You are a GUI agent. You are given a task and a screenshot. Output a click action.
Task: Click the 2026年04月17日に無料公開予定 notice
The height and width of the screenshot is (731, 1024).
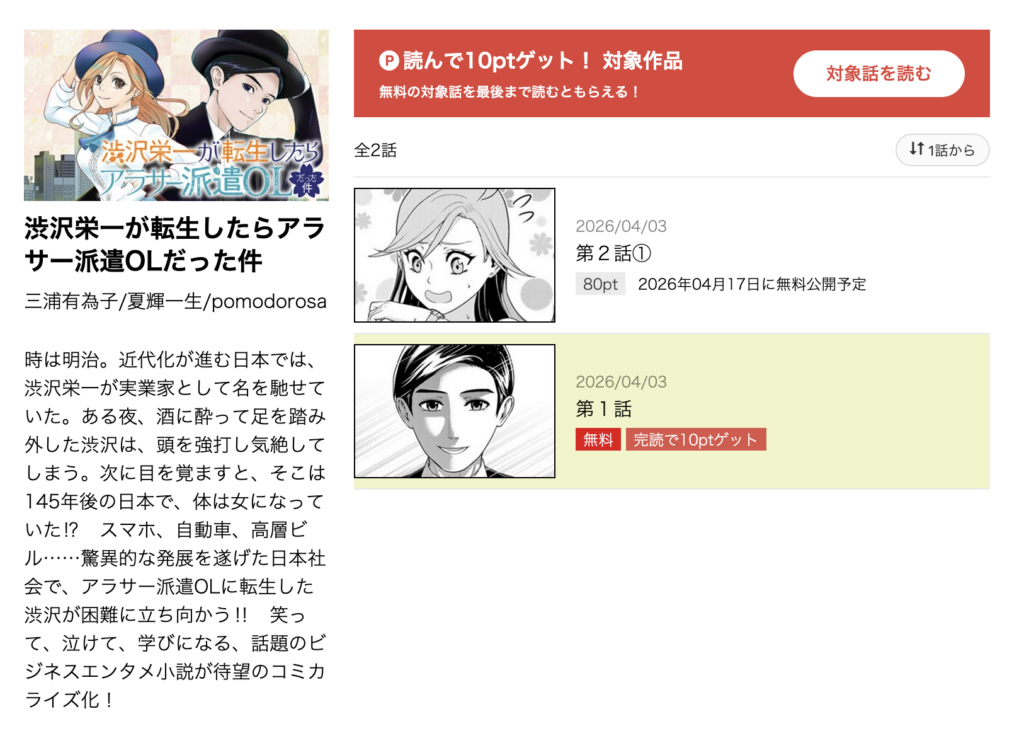tap(752, 284)
